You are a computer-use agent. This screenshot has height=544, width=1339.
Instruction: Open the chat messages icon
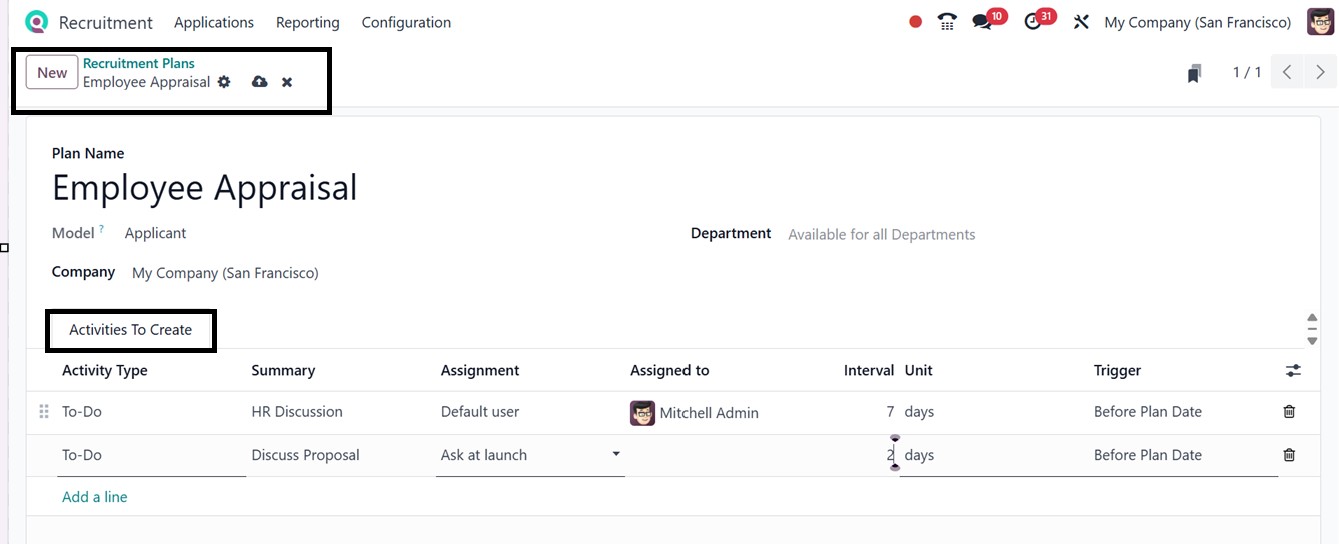point(982,22)
